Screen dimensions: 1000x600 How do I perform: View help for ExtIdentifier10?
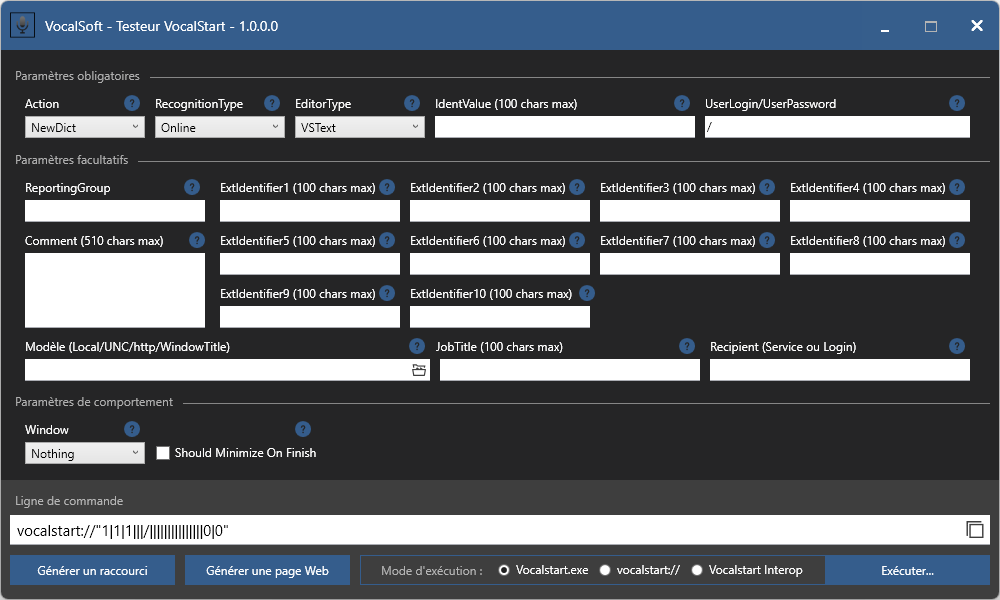(x=587, y=293)
